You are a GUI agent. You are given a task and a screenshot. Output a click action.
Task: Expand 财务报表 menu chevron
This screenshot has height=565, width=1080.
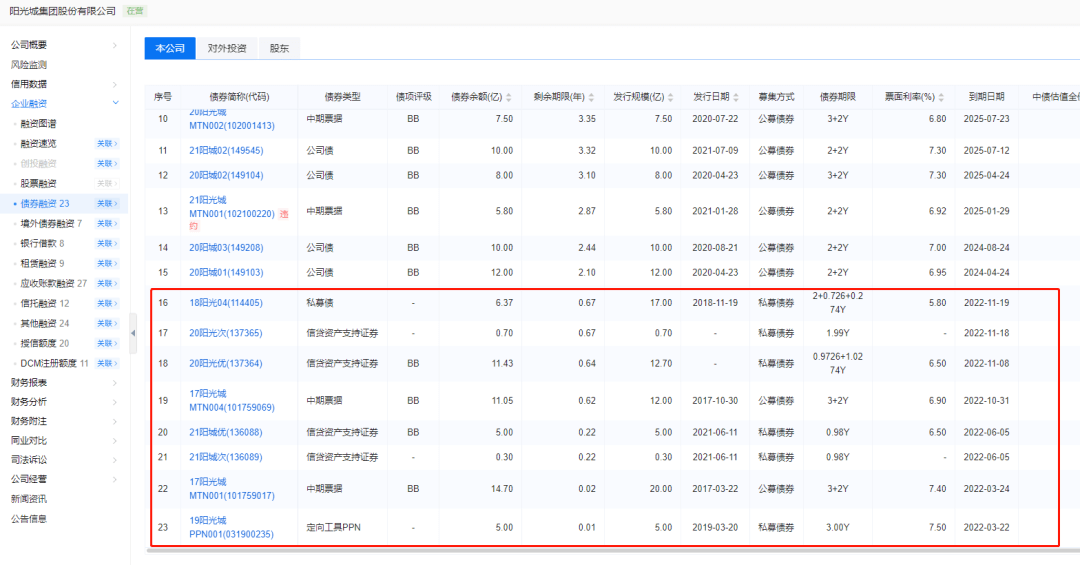pyautogui.click(x=115, y=383)
